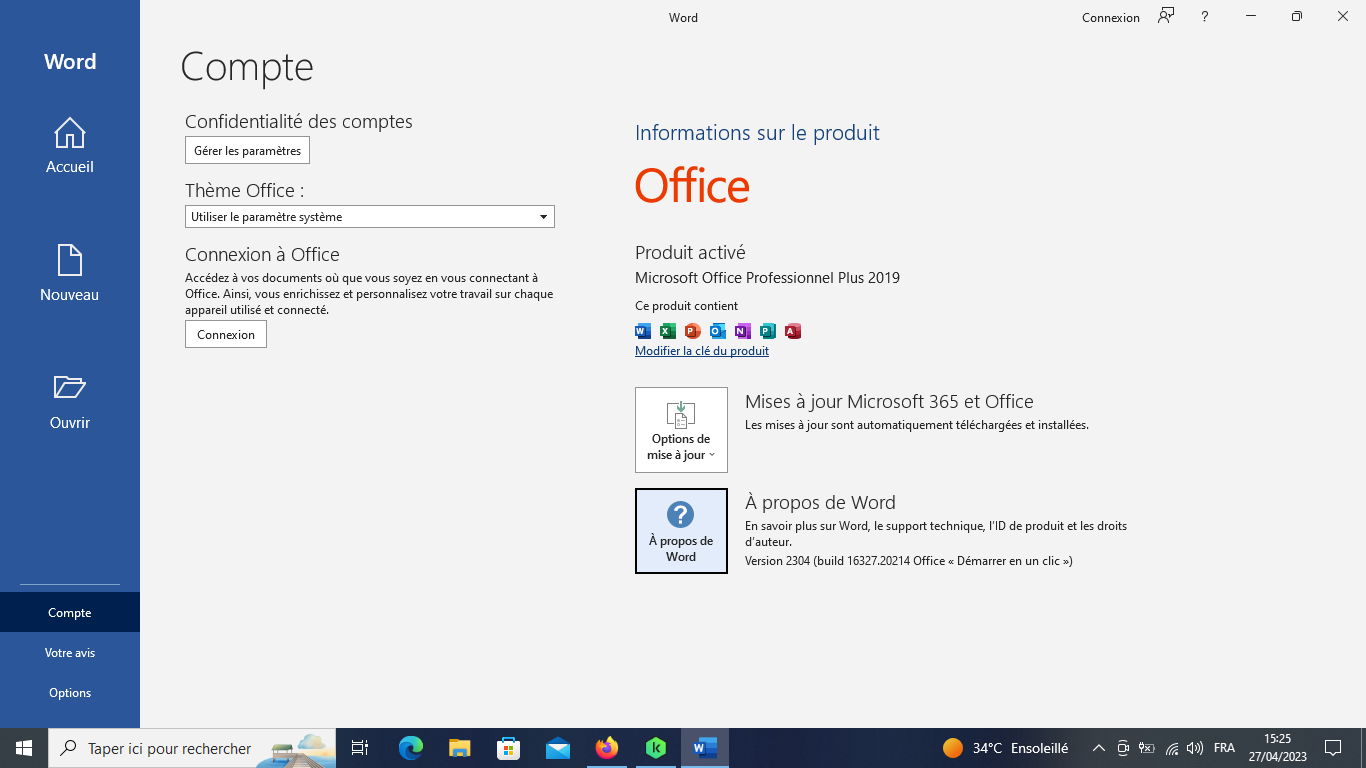This screenshot has height=768, width=1366.
Task: Launch Firefox from taskbar
Action: click(x=607, y=748)
